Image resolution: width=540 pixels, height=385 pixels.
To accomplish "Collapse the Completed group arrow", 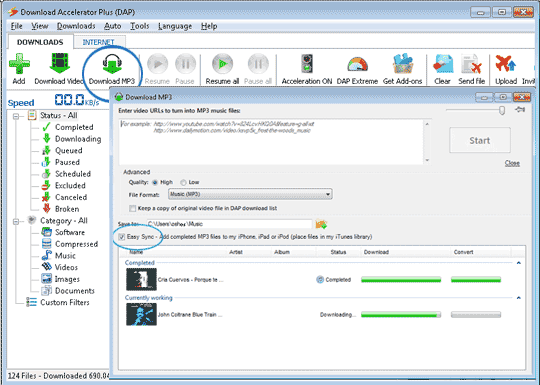I will pyautogui.click(x=519, y=263).
